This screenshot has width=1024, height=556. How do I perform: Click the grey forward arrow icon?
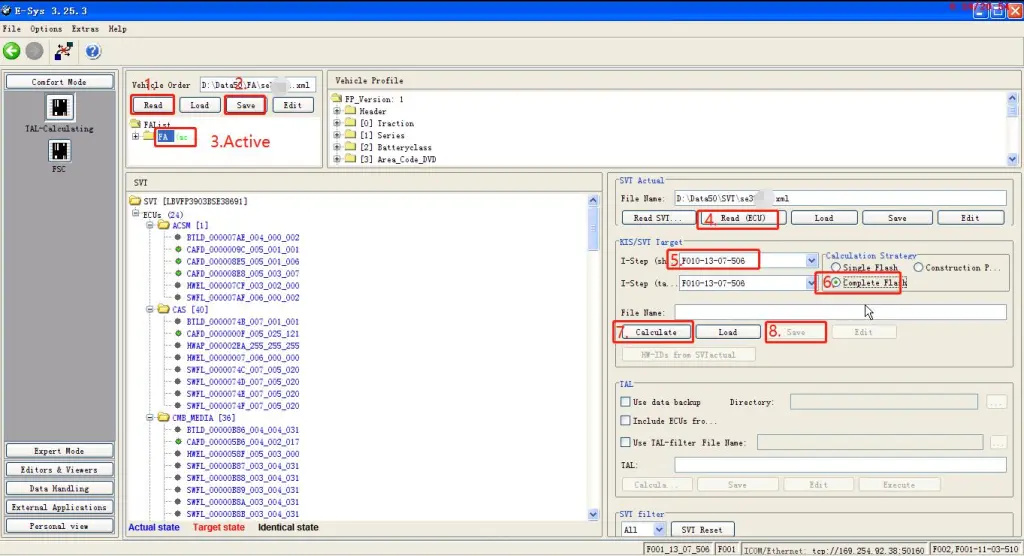[x=35, y=51]
